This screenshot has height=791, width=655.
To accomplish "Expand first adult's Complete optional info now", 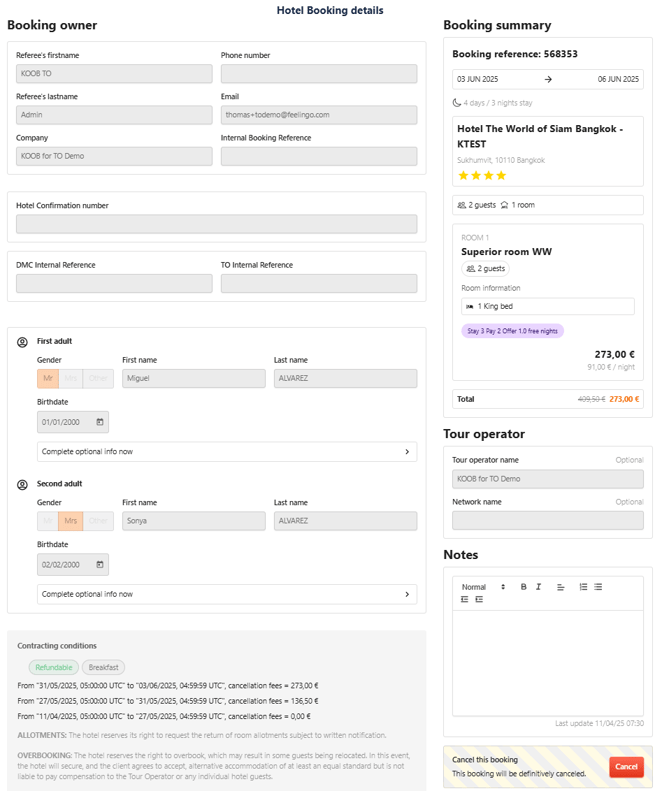I will [226, 452].
